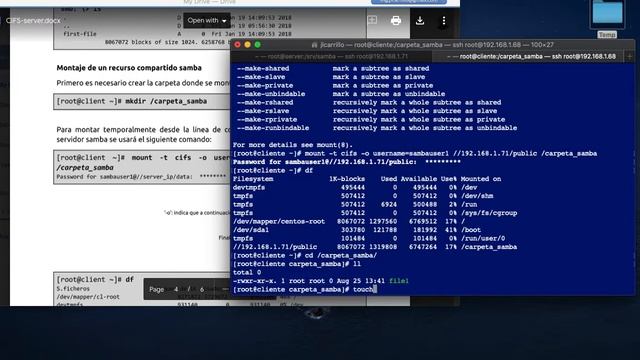Viewport: 640px width, 360px height.
Task: Click the 'mount -t cifs' command line in terminal
Action: (x=415, y=153)
